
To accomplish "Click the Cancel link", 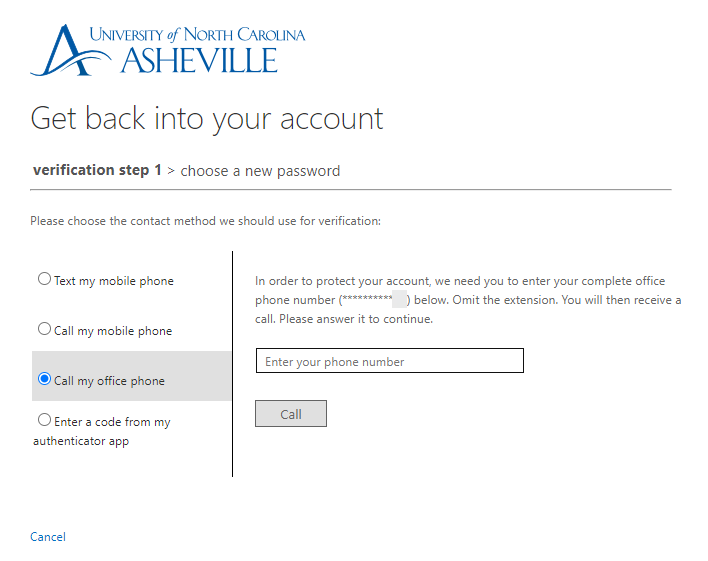I will [x=48, y=537].
